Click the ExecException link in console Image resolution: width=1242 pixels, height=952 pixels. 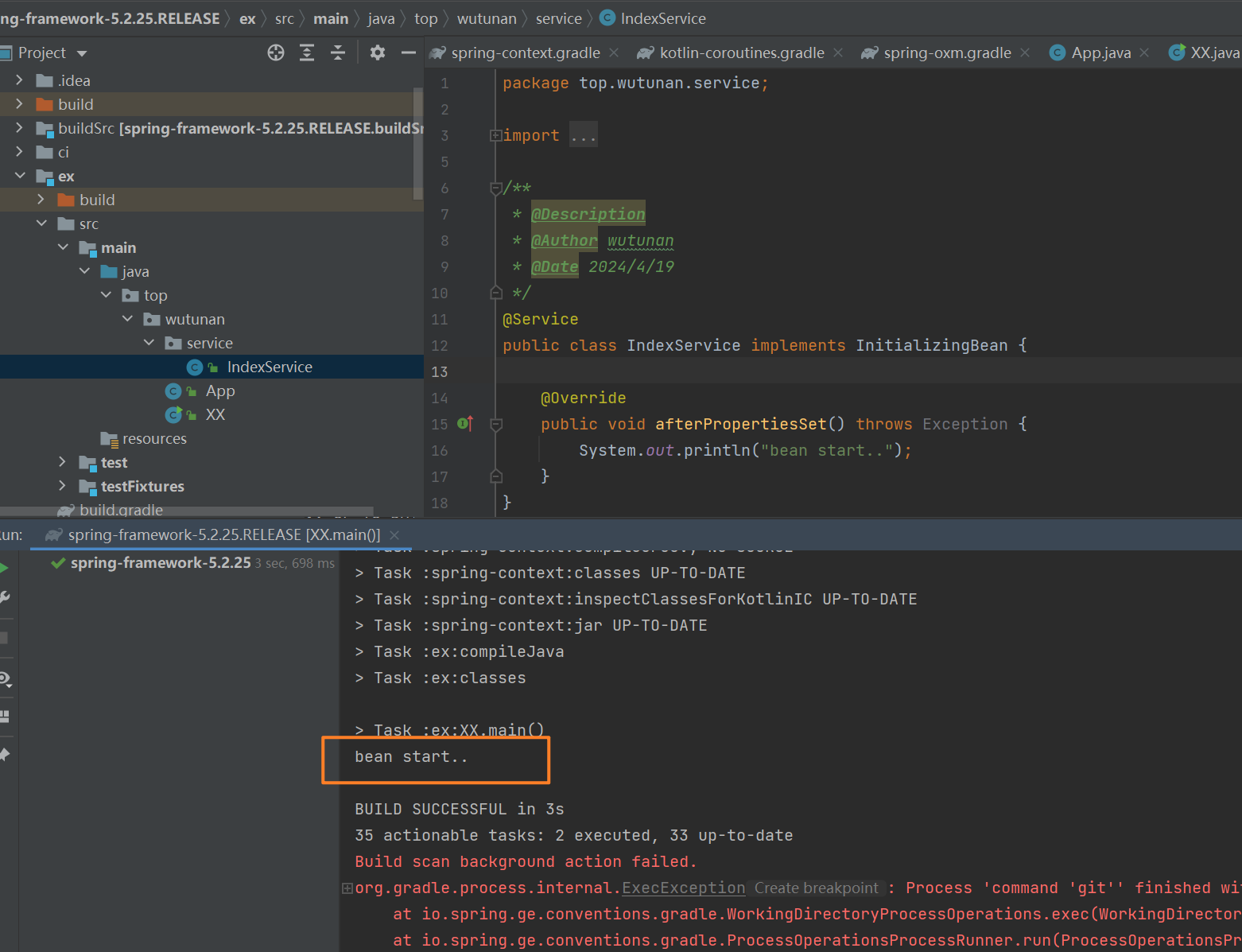click(683, 888)
